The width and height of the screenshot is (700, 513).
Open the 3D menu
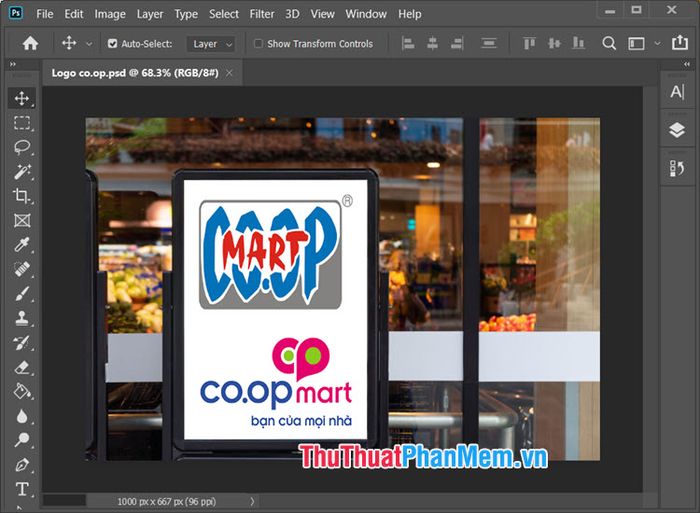coord(292,14)
